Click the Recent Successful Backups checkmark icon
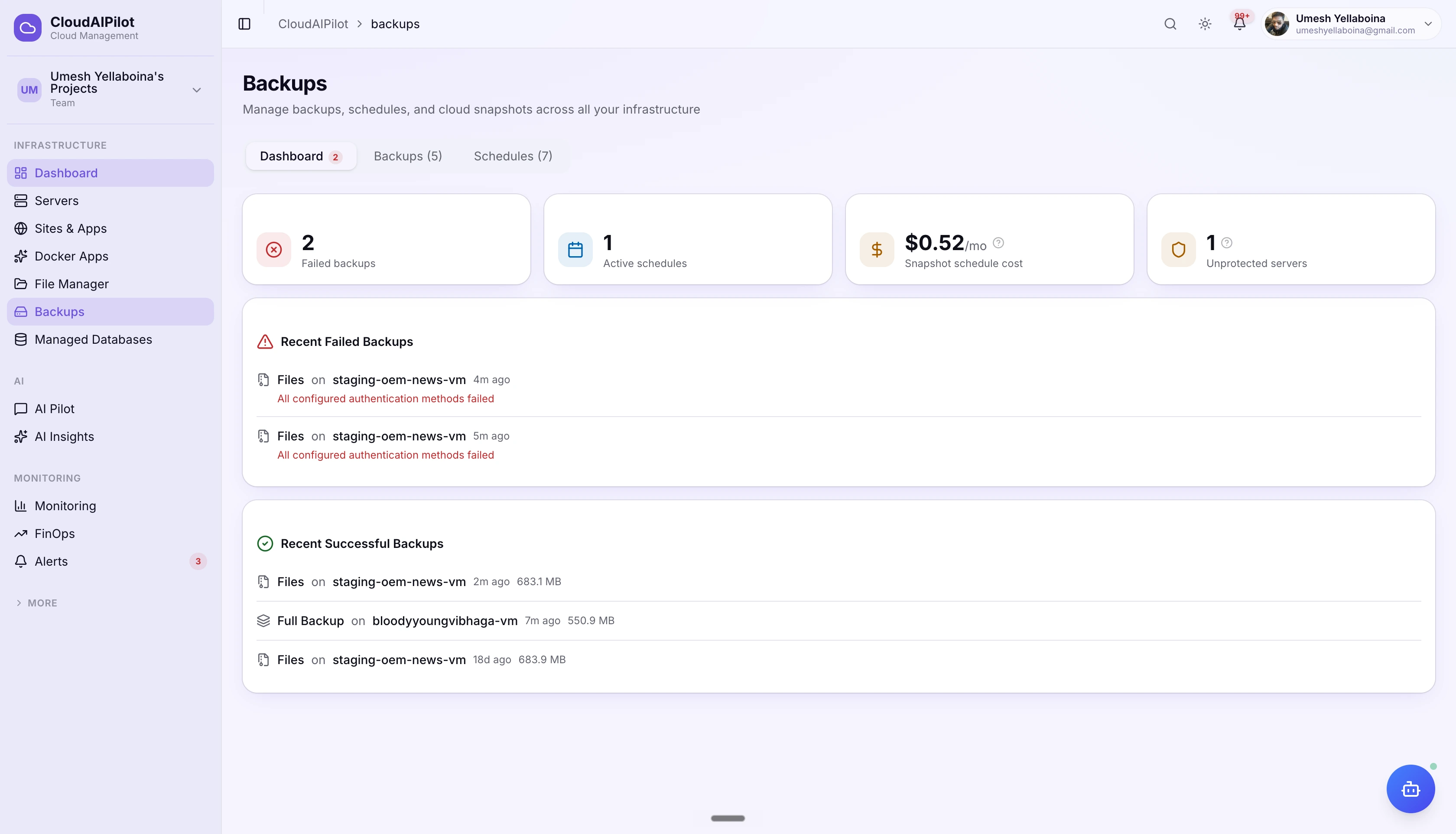The width and height of the screenshot is (1456, 834). 265,544
